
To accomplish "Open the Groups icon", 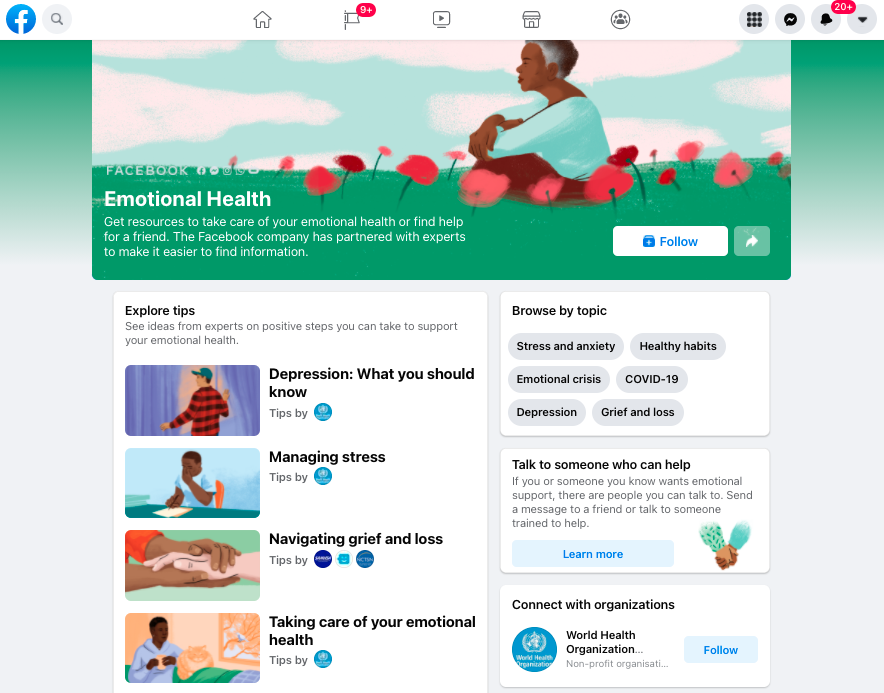I will click(620, 20).
